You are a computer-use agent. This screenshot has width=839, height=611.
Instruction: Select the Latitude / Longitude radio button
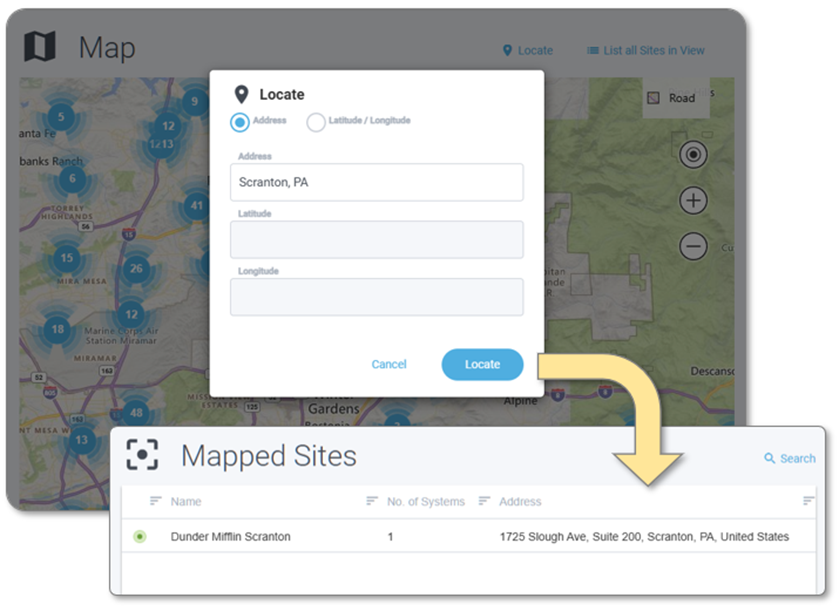316,122
